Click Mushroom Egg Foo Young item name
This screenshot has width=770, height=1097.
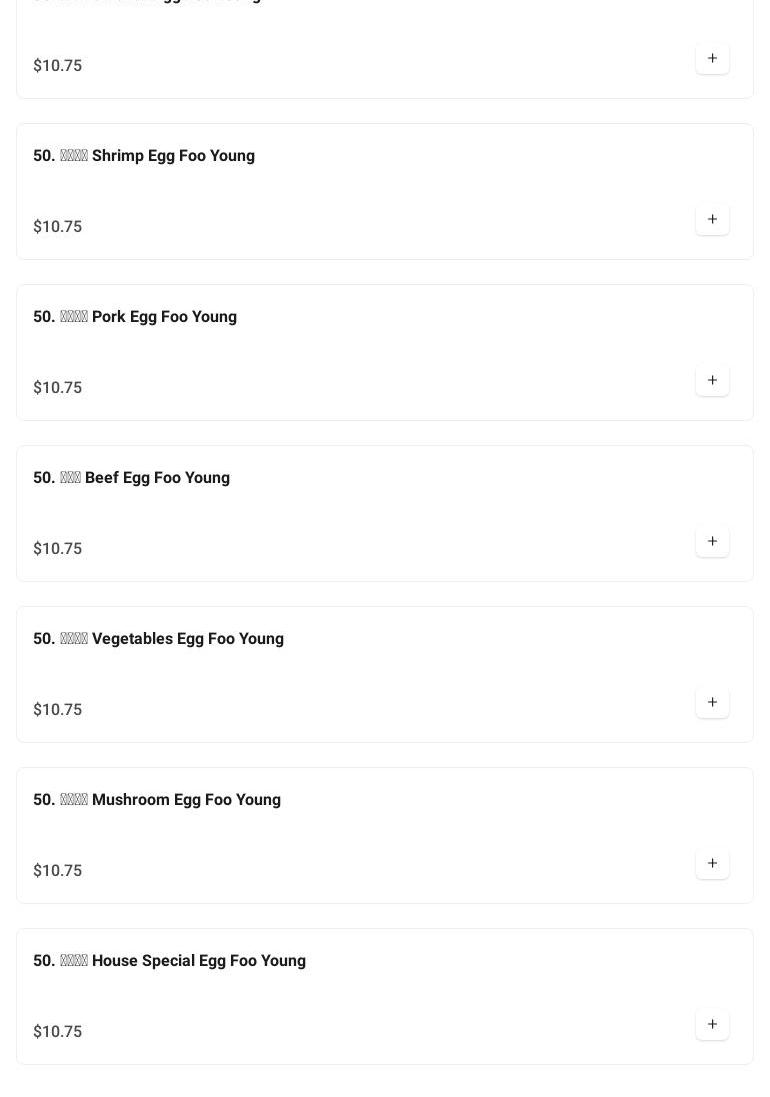(157, 800)
